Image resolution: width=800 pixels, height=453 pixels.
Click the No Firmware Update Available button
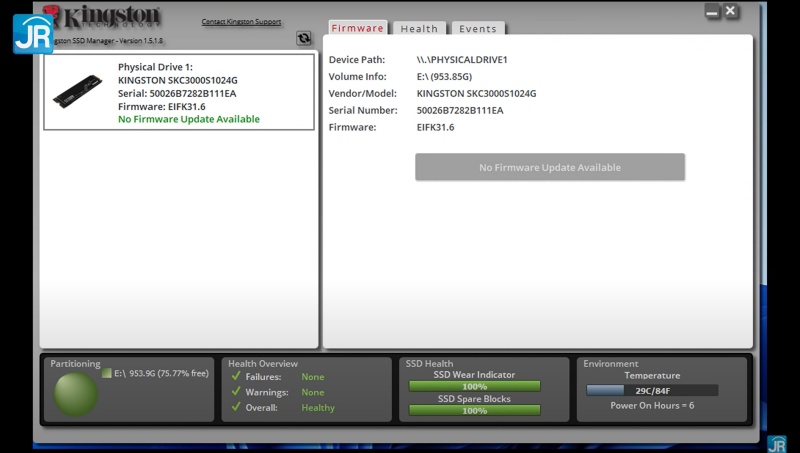pos(550,167)
